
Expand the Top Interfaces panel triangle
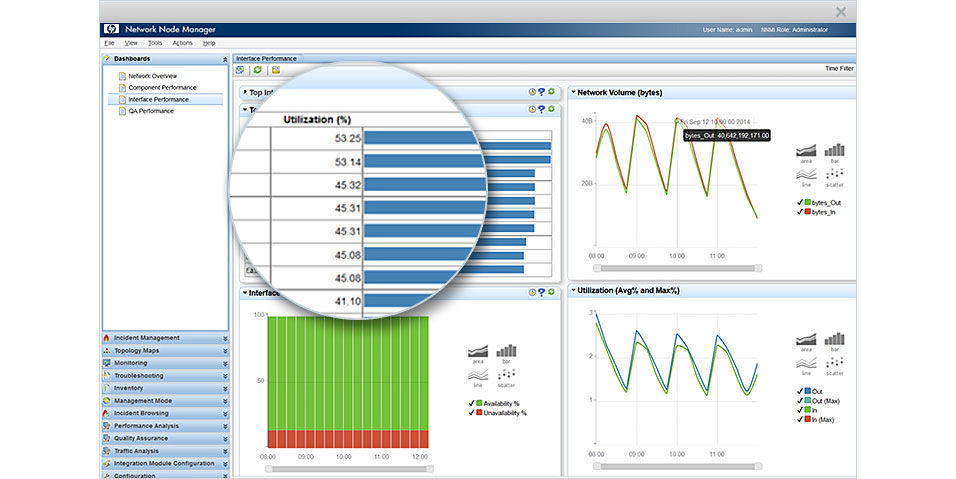tap(245, 92)
